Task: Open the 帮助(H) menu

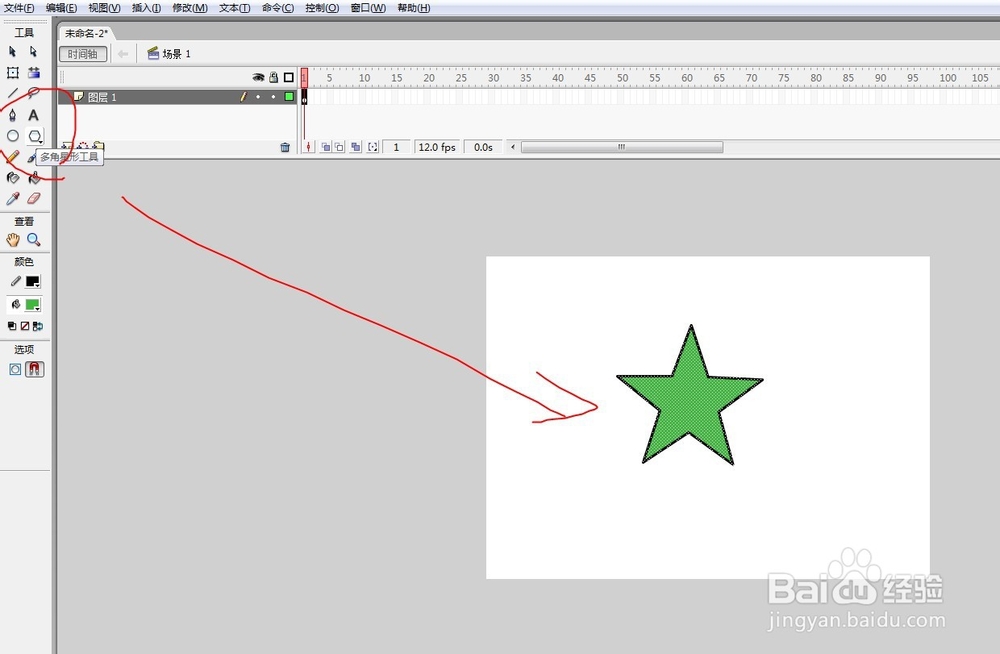Action: 413,8
